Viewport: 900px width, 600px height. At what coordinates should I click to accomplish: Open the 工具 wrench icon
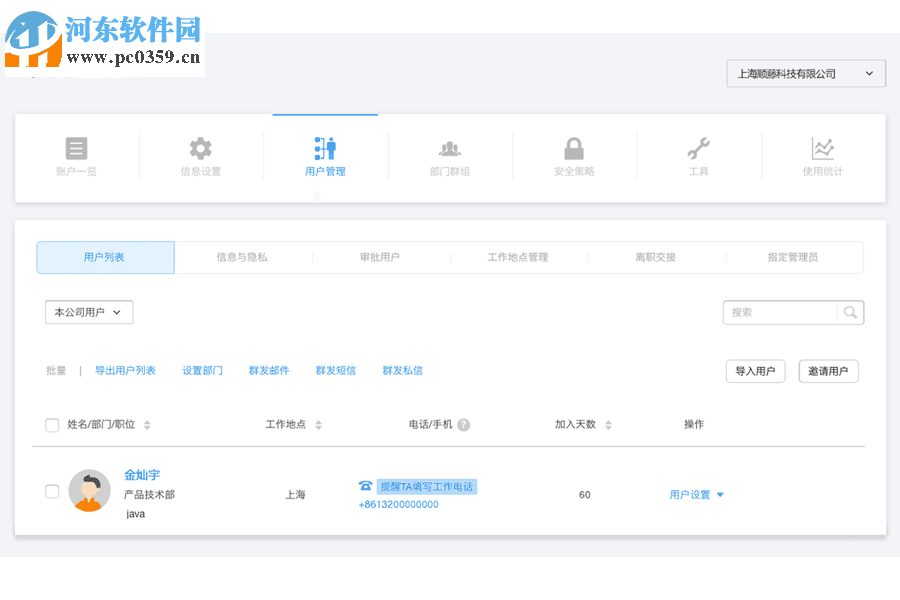coord(698,147)
